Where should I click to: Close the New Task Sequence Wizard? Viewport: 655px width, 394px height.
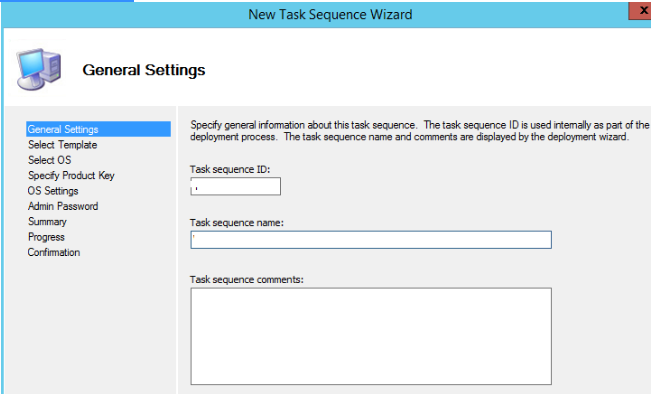click(641, 11)
